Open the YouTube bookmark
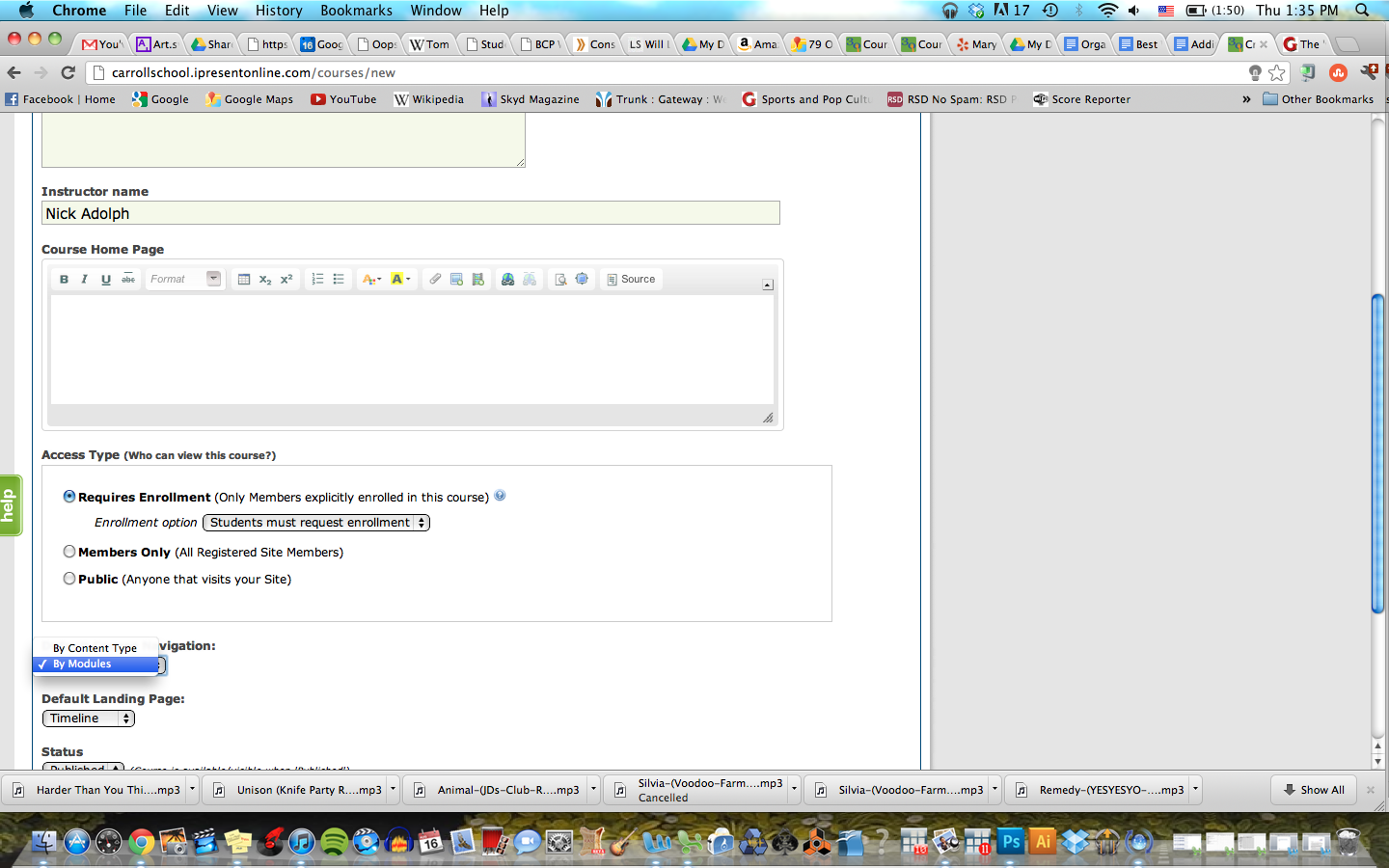Image resolution: width=1389 pixels, height=868 pixels. tap(343, 99)
